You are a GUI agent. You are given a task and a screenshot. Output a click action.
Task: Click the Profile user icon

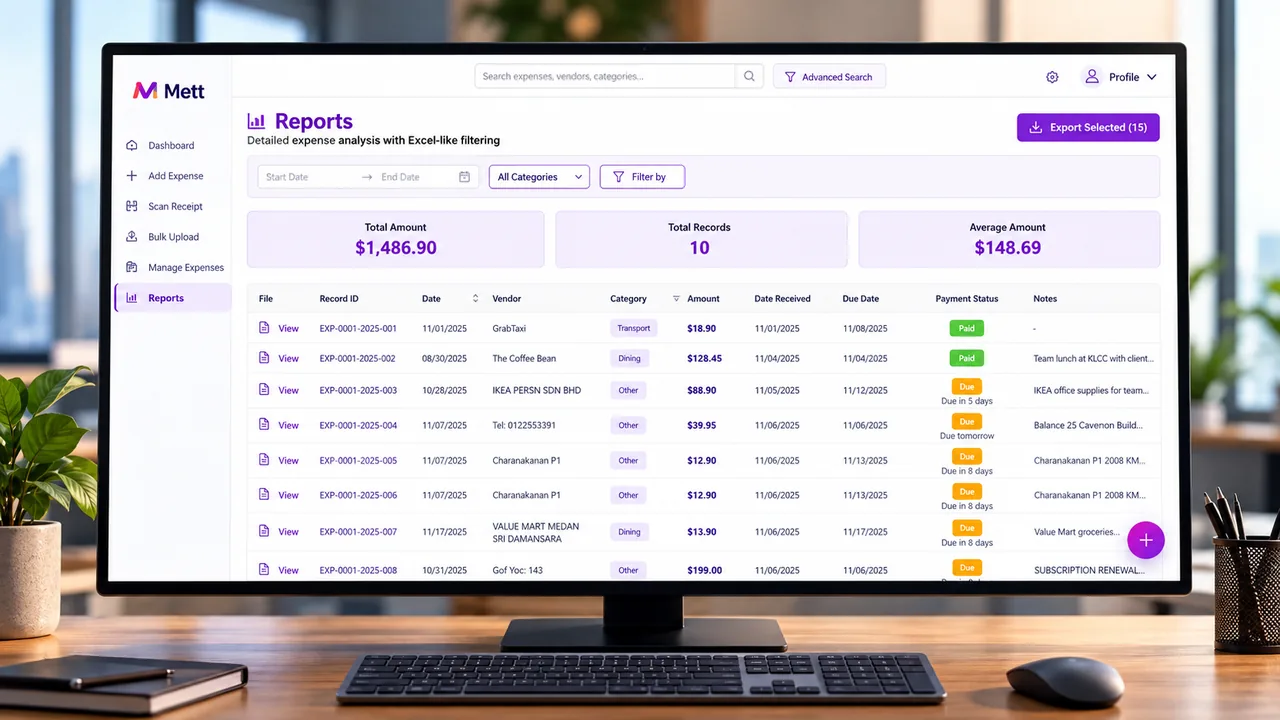[x=1092, y=76]
